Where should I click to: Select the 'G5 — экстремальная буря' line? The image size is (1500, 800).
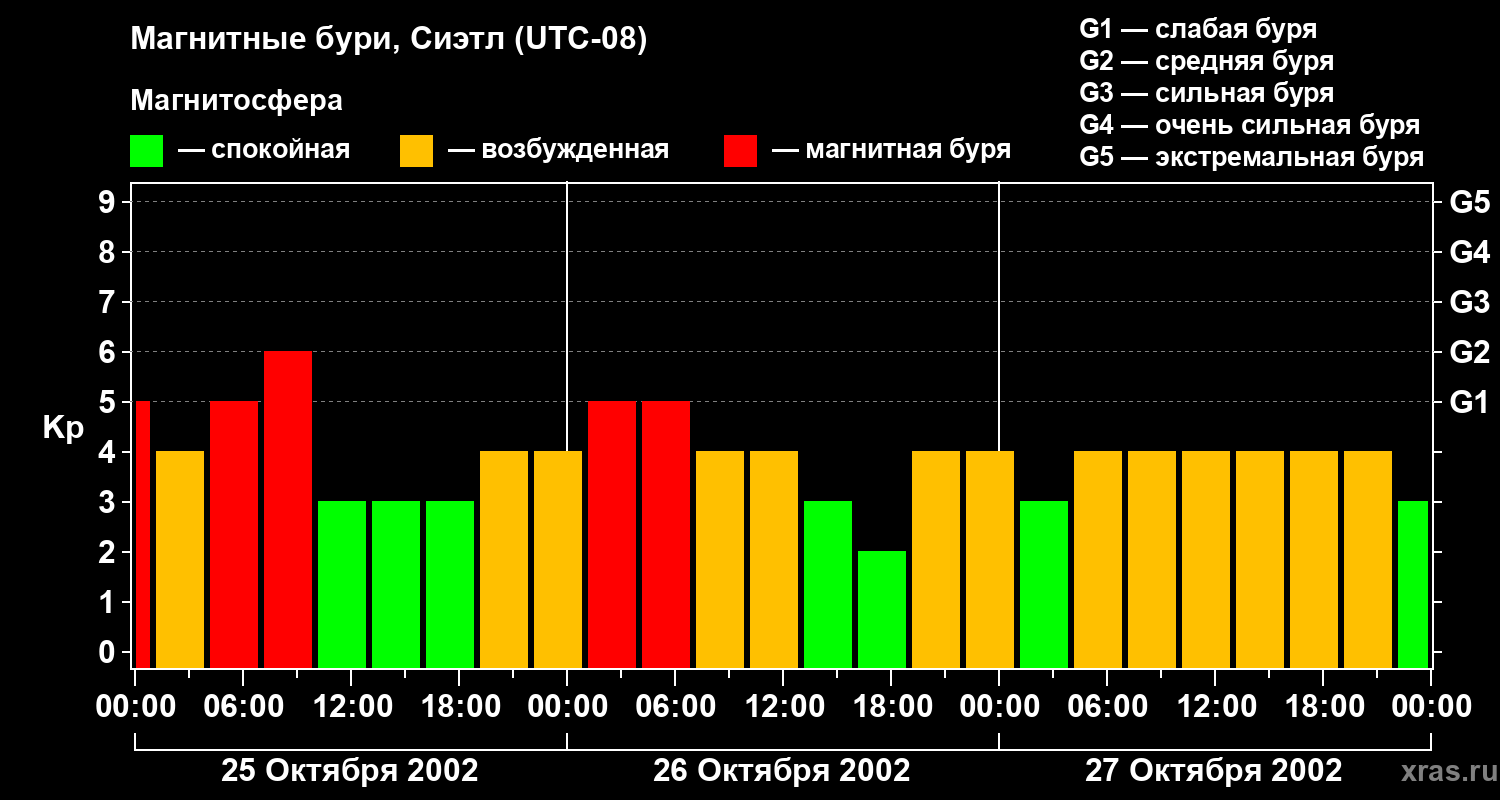click(1252, 157)
